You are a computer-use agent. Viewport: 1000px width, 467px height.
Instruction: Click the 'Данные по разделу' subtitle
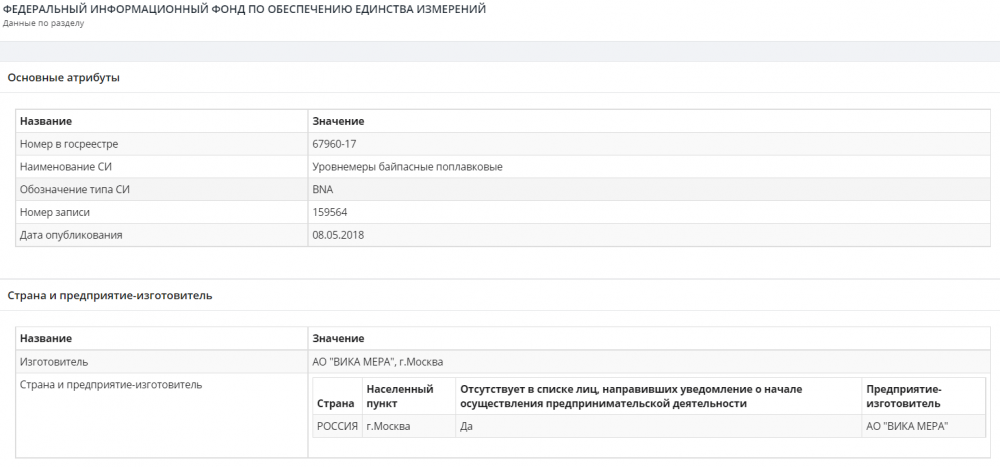pyautogui.click(x=43, y=24)
